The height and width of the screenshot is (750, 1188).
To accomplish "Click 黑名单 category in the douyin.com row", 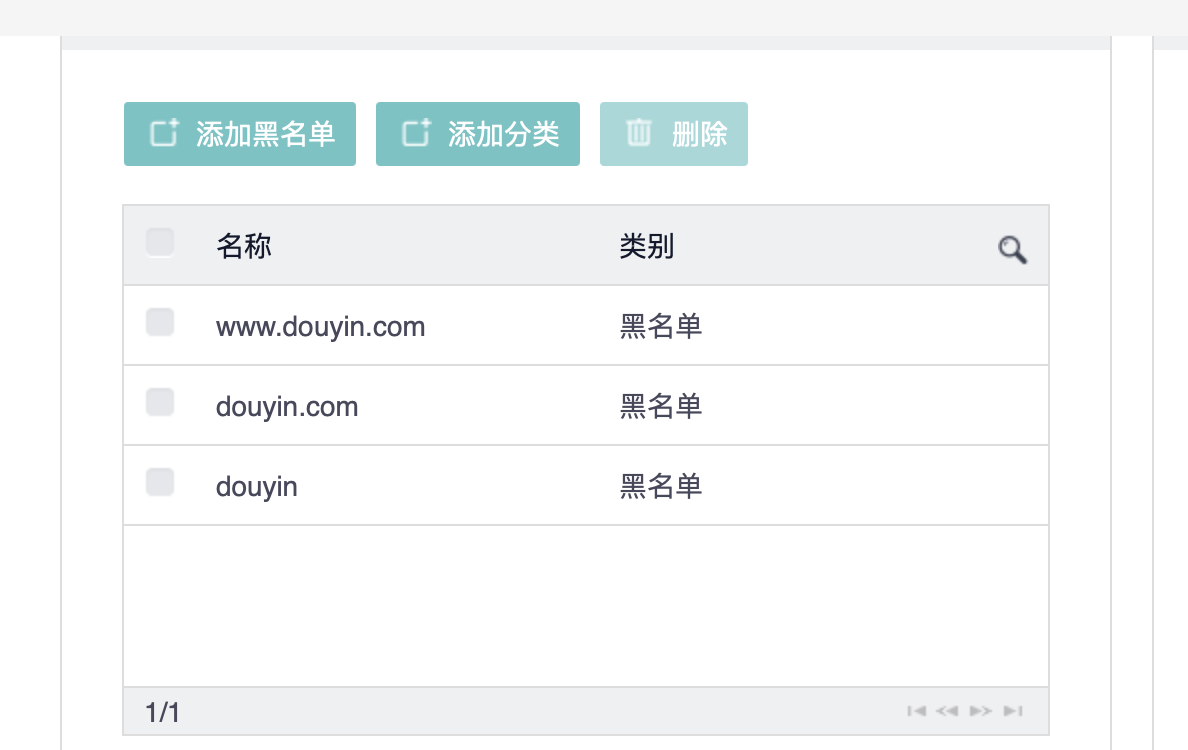I will pos(661,407).
